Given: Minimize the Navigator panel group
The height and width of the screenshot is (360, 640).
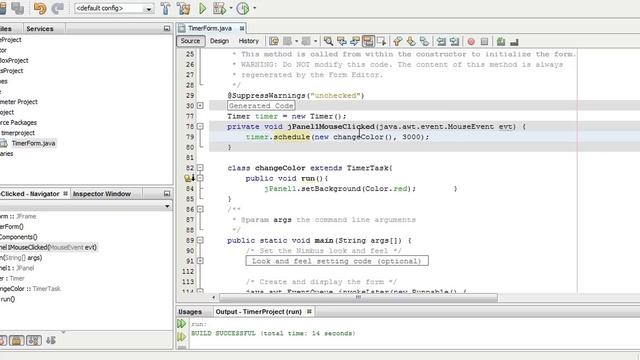Looking at the screenshot, I should (167, 193).
